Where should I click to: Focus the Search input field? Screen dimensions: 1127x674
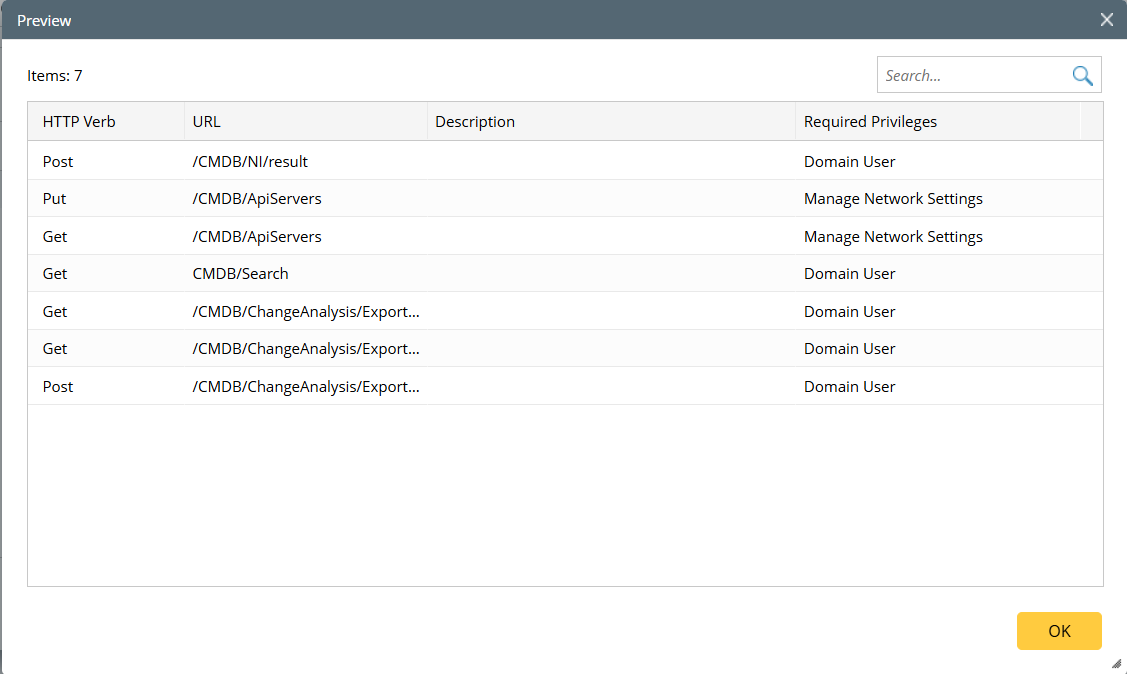pyautogui.click(x=972, y=75)
